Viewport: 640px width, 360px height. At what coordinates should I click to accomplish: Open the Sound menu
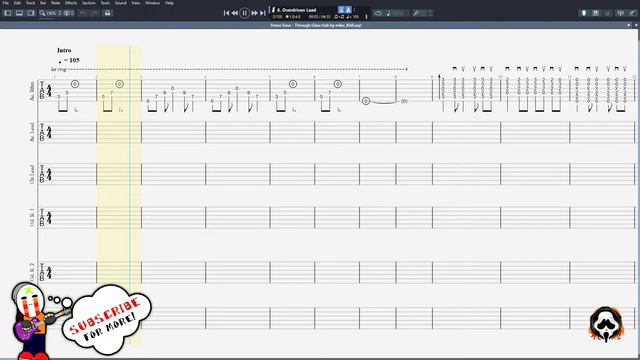pyautogui.click(x=120, y=3)
